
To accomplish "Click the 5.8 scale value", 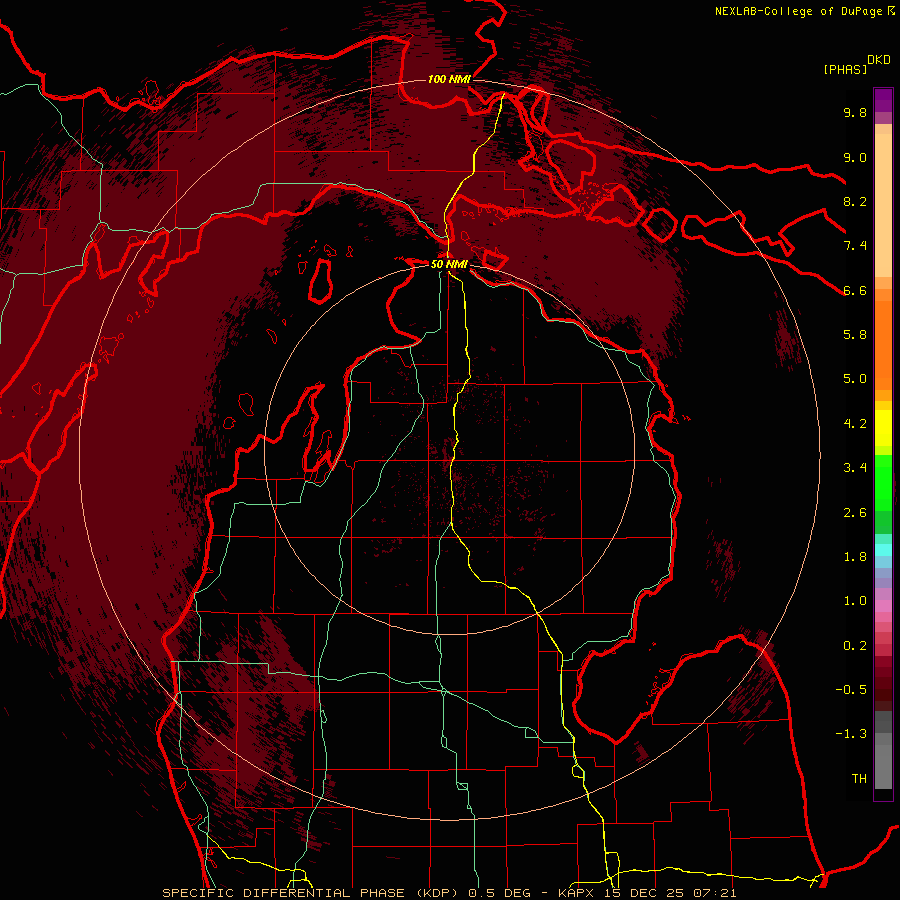I will point(855,335).
